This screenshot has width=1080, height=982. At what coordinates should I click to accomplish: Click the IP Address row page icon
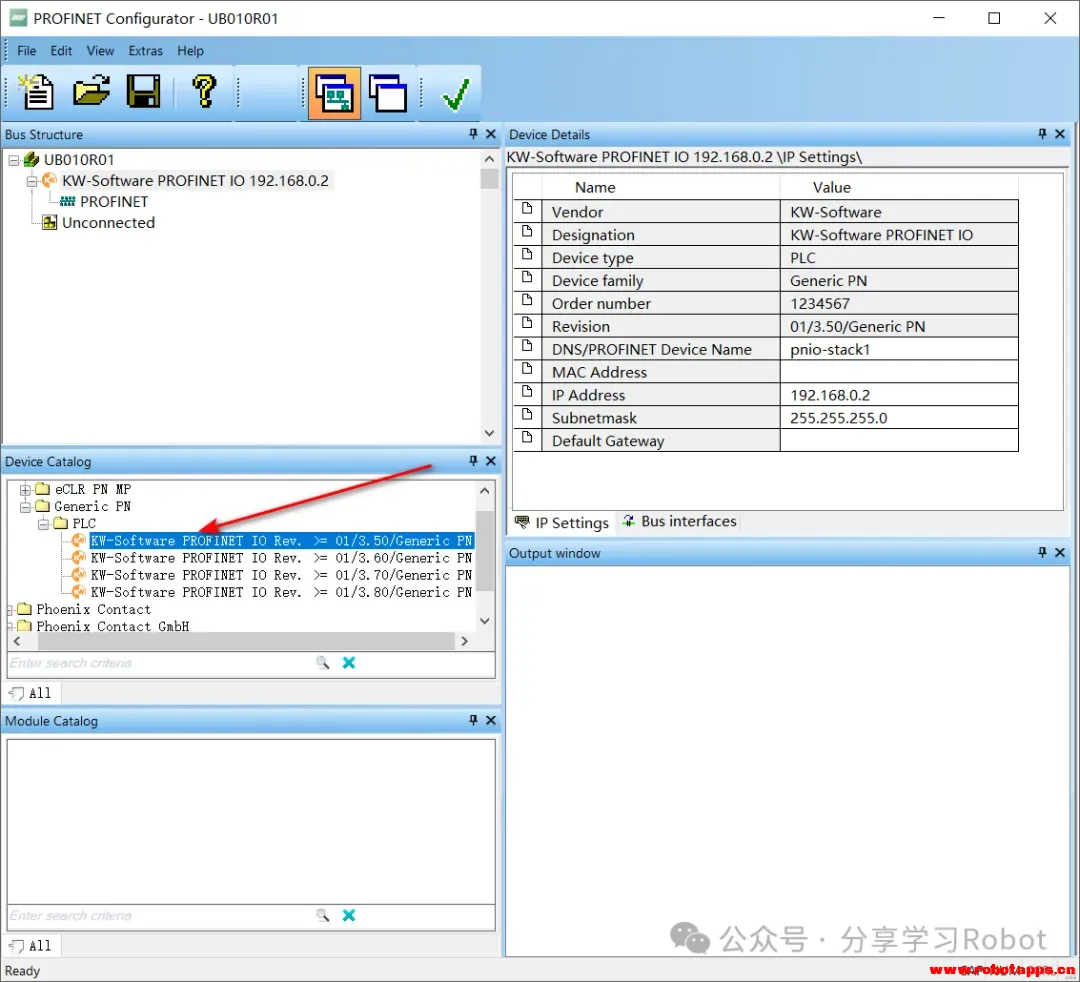[528, 393]
